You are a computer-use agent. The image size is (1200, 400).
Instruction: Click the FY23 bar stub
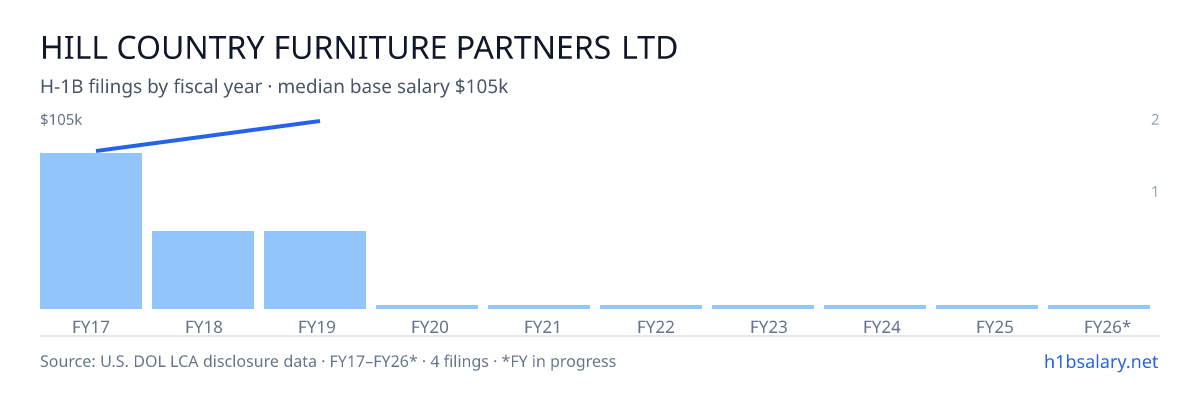[763, 307]
